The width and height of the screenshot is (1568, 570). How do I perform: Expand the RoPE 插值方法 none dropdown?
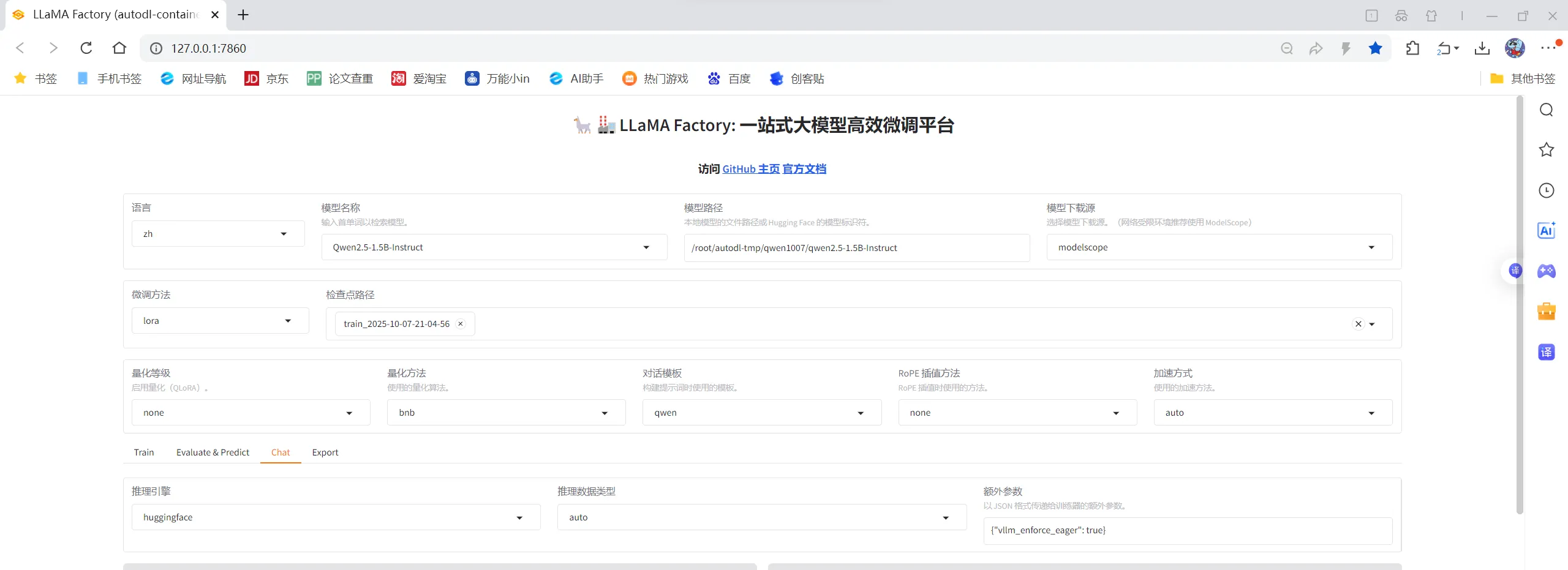pos(1017,413)
